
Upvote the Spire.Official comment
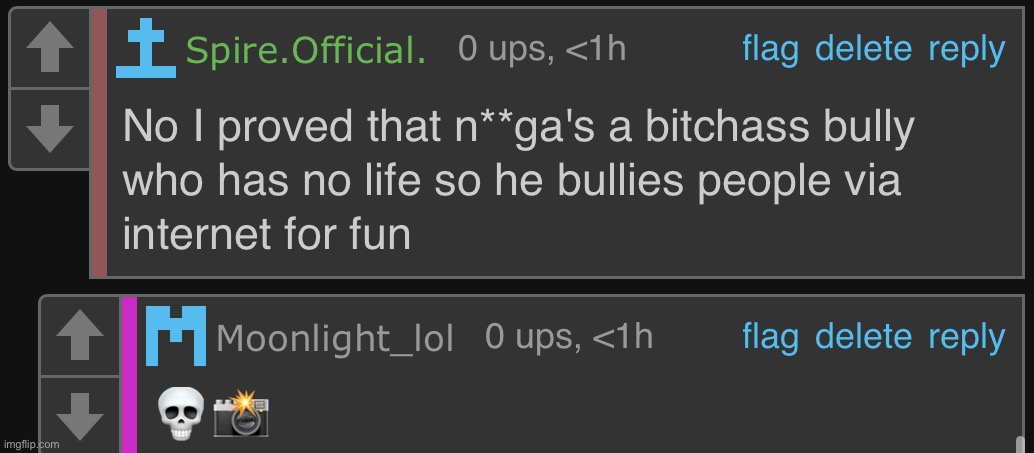click(48, 49)
